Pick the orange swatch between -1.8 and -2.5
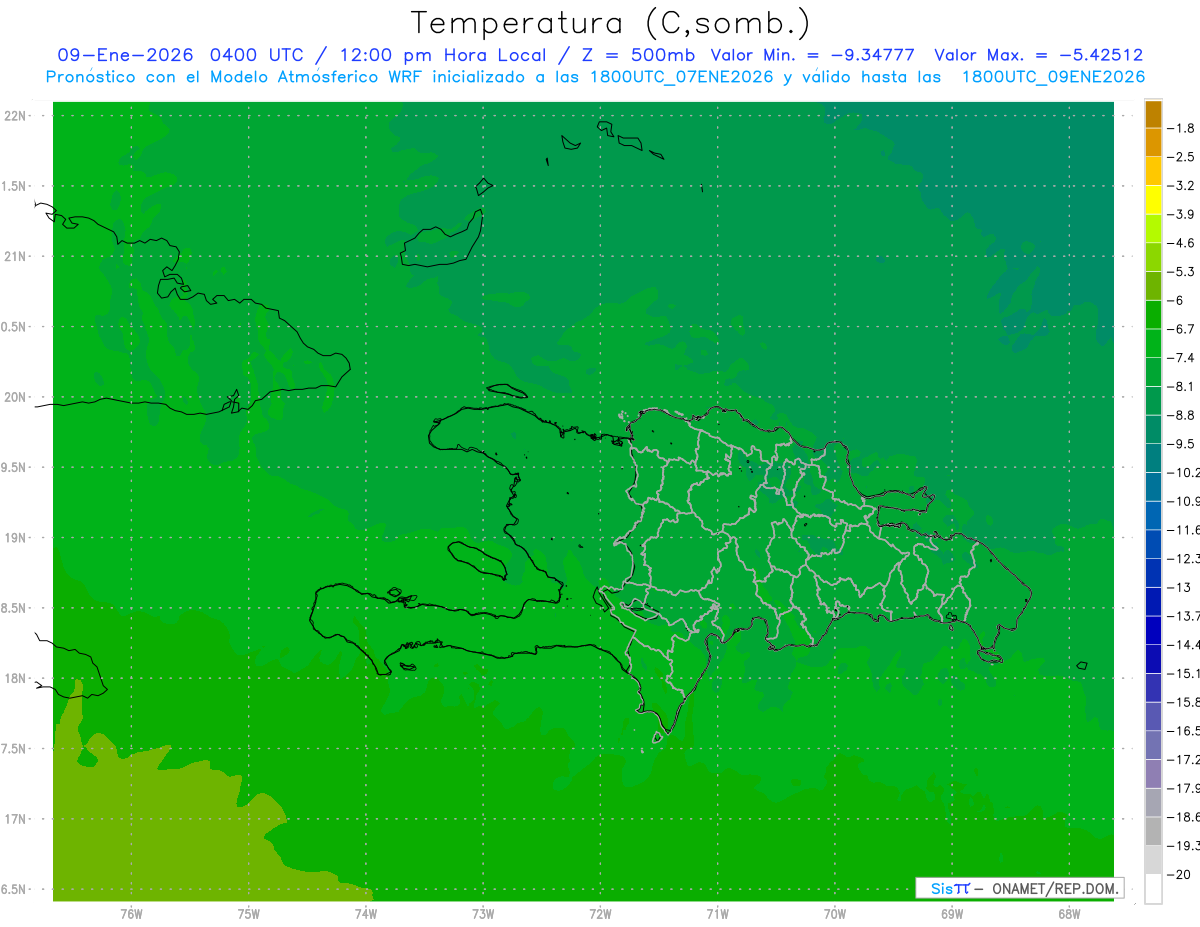 1153,143
